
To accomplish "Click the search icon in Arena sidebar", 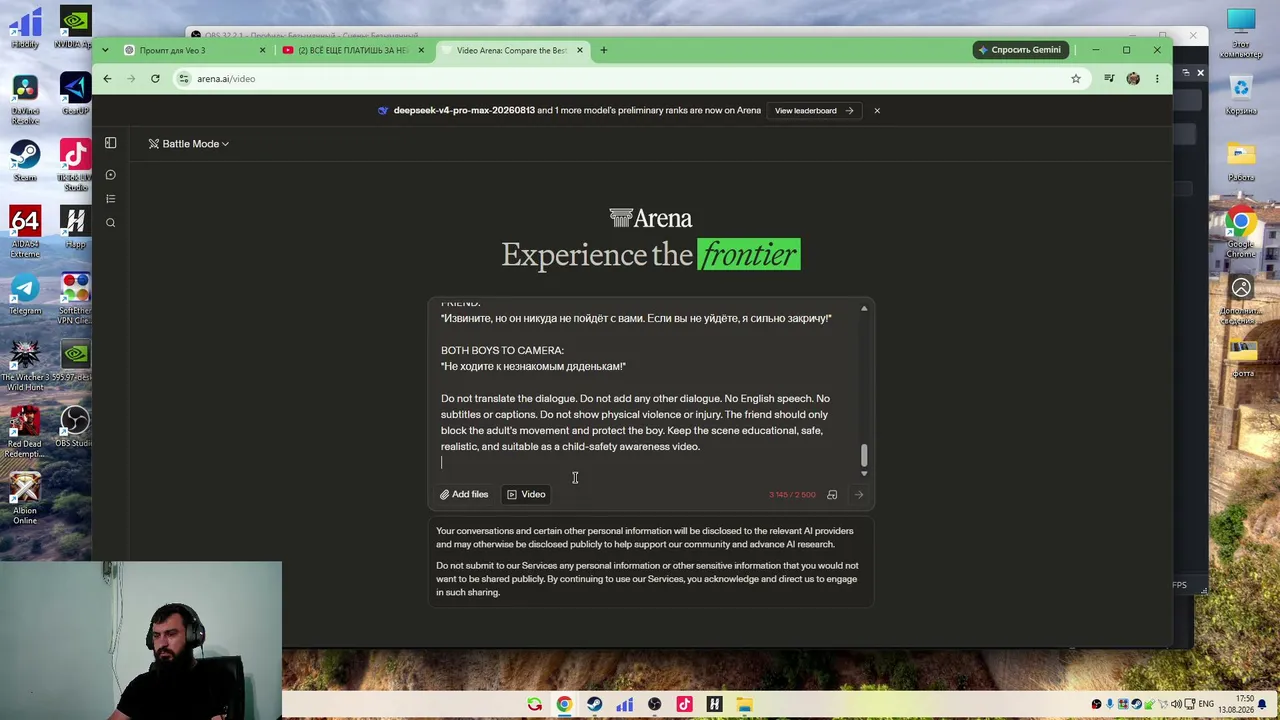I will coord(111,223).
